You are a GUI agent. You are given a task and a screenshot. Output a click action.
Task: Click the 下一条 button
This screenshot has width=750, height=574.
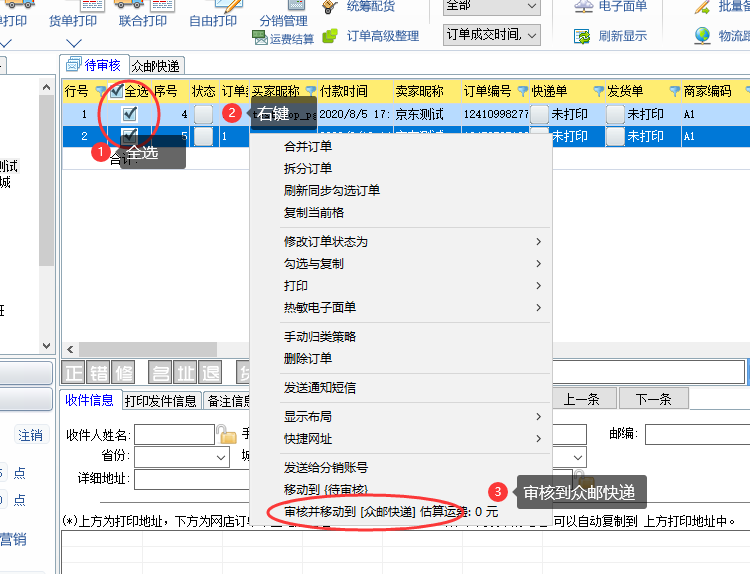point(654,399)
